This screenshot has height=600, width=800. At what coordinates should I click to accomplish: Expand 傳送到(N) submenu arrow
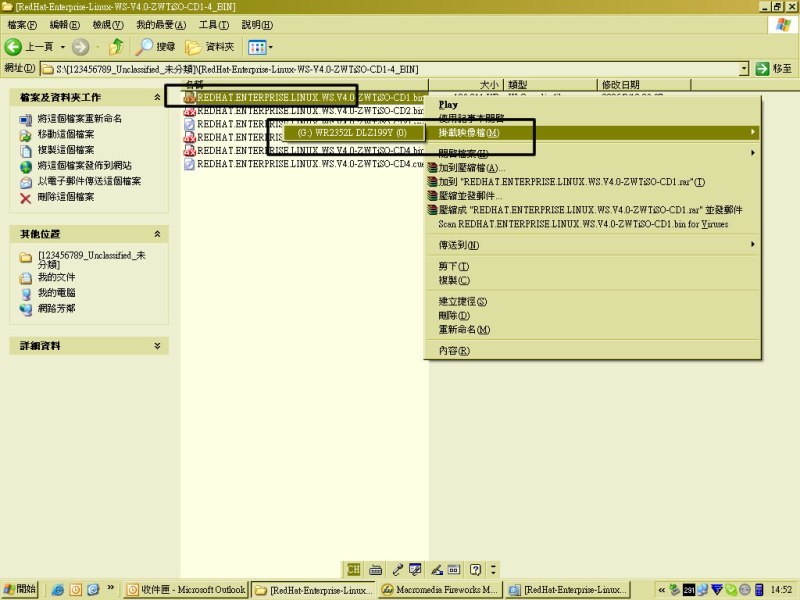[753, 244]
